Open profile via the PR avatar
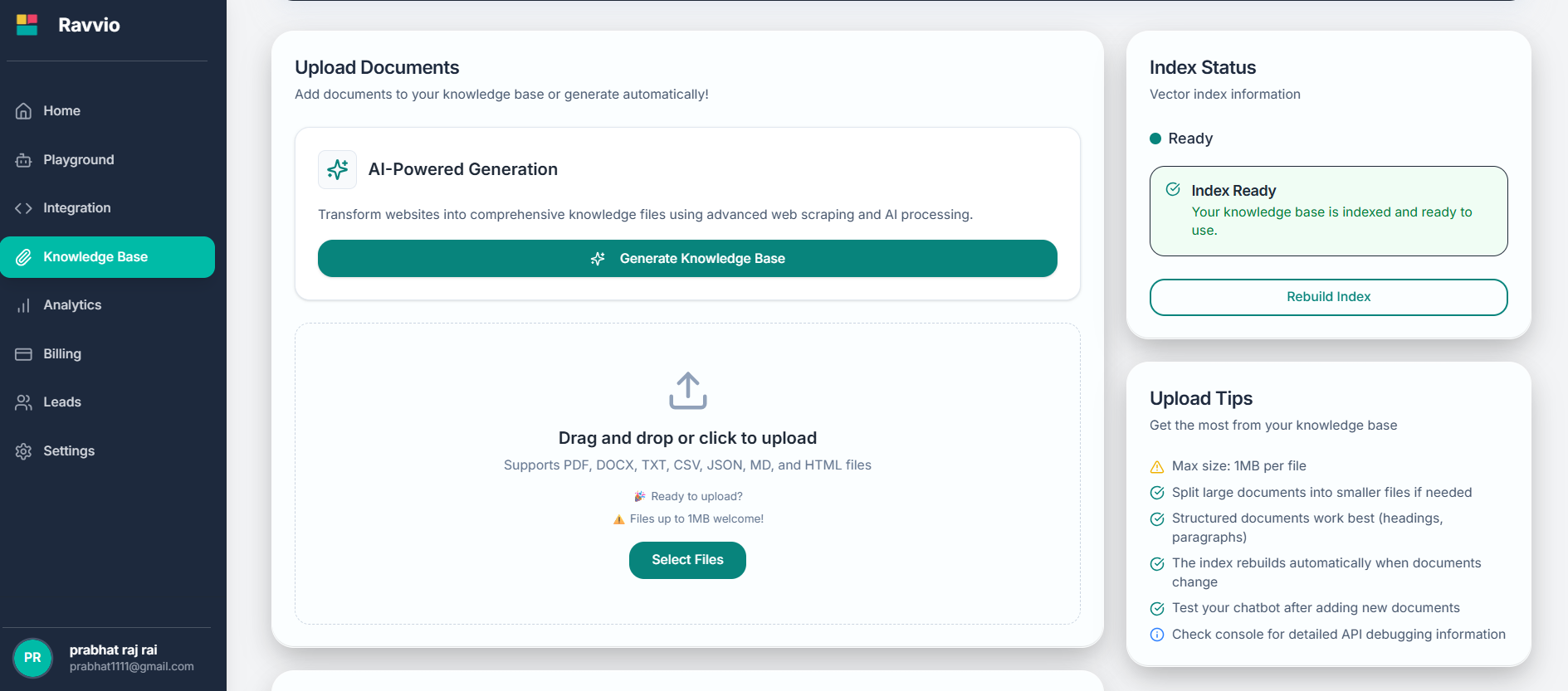Image resolution: width=1568 pixels, height=691 pixels. [32, 658]
